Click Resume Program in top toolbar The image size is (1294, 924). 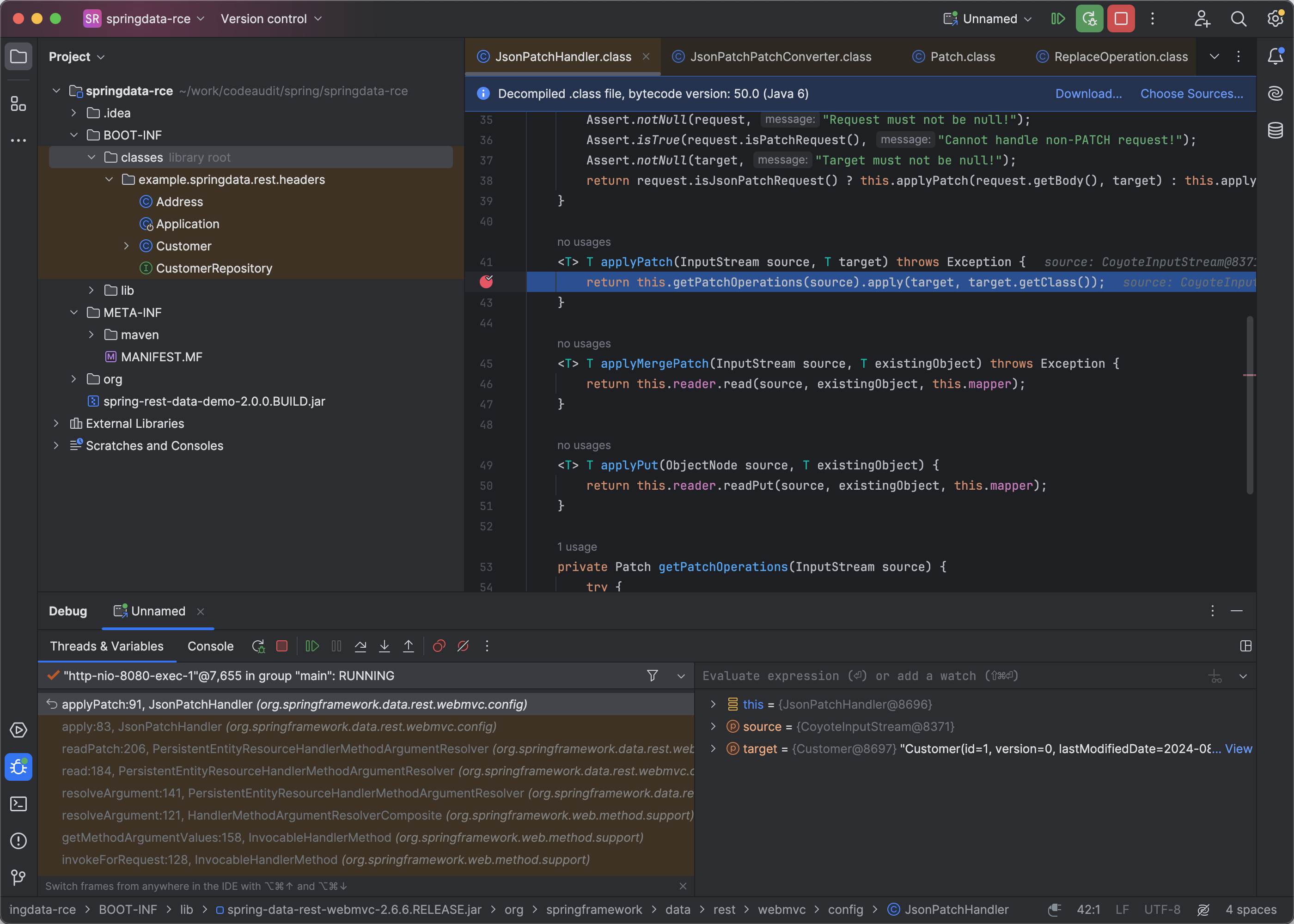click(x=1058, y=19)
